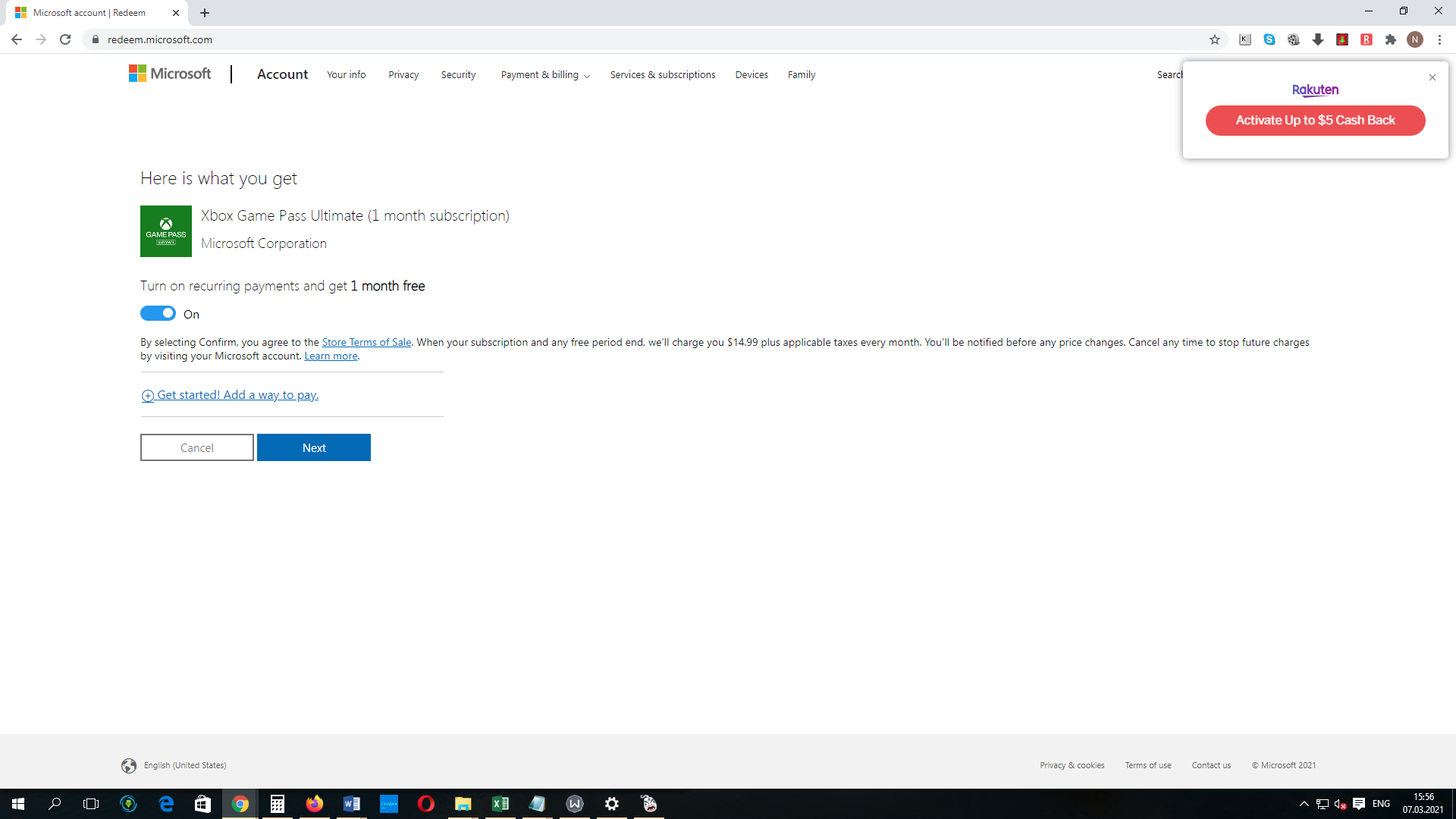Viewport: 1456px width, 819px height.
Task: Switch to Chrome on the taskbar
Action: [x=240, y=804]
